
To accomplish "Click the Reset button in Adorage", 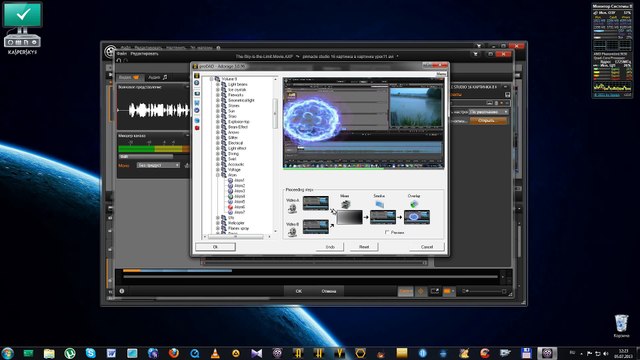I will tap(364, 247).
